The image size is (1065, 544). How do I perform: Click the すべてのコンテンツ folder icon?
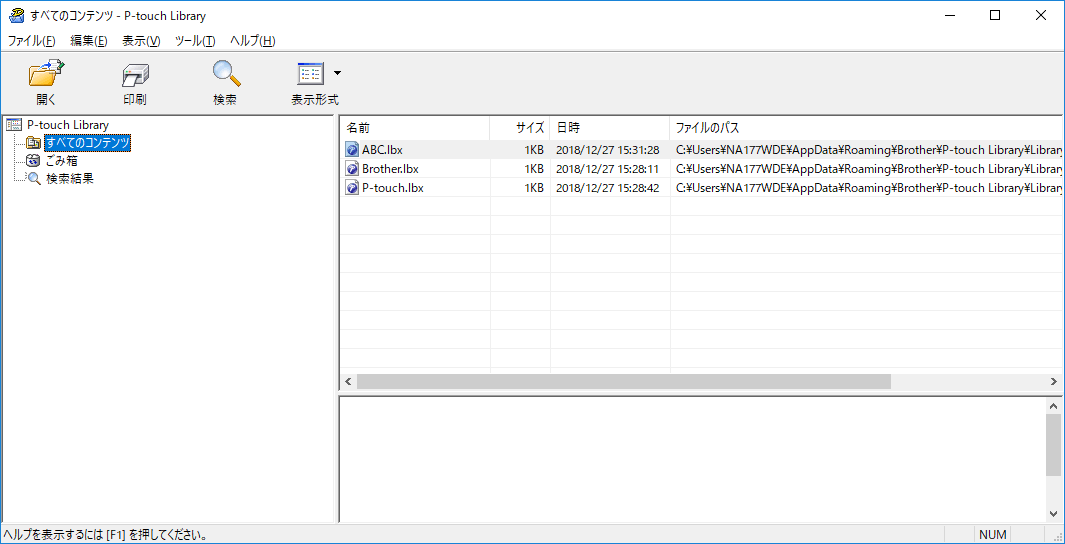click(33, 143)
